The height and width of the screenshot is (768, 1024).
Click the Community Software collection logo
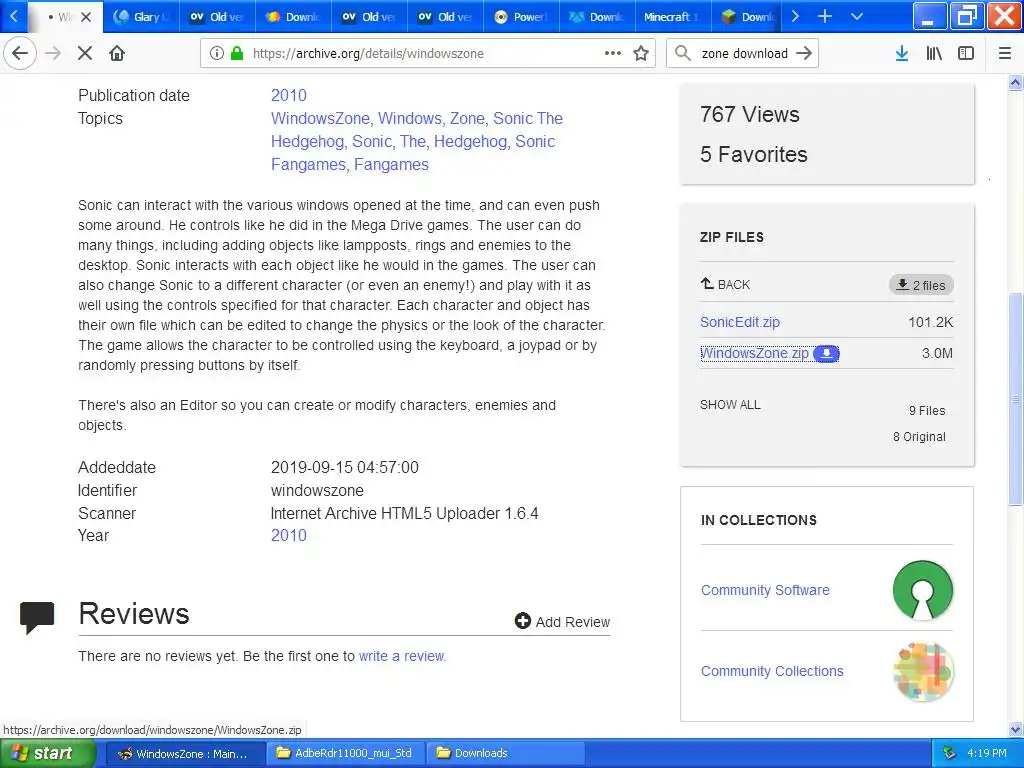click(923, 590)
